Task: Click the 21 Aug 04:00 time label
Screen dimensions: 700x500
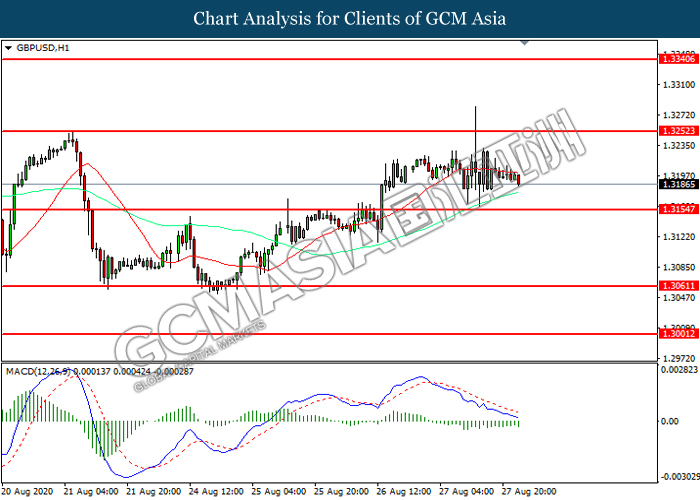Action: click(91, 492)
